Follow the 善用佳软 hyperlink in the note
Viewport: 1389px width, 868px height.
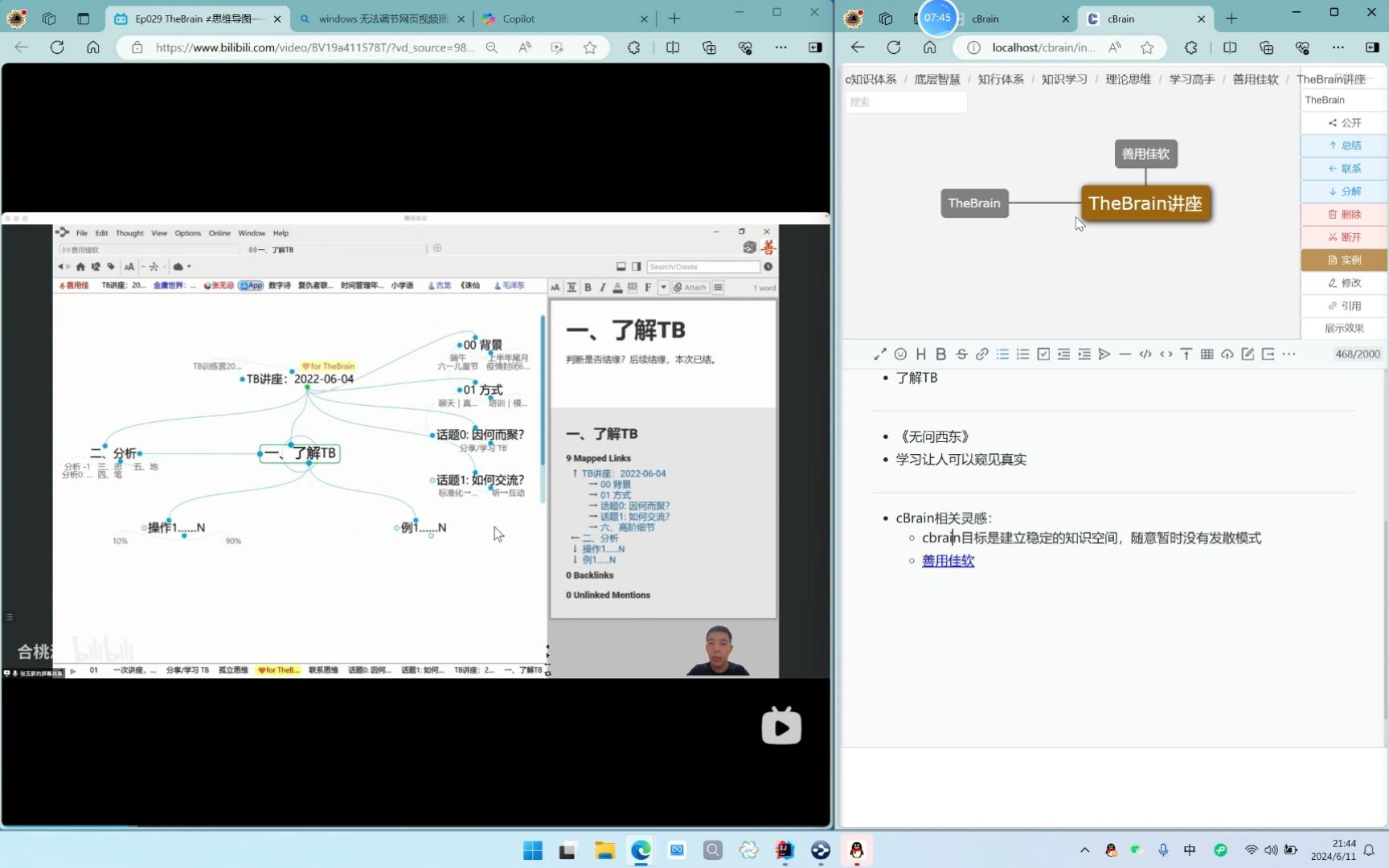[x=948, y=561]
